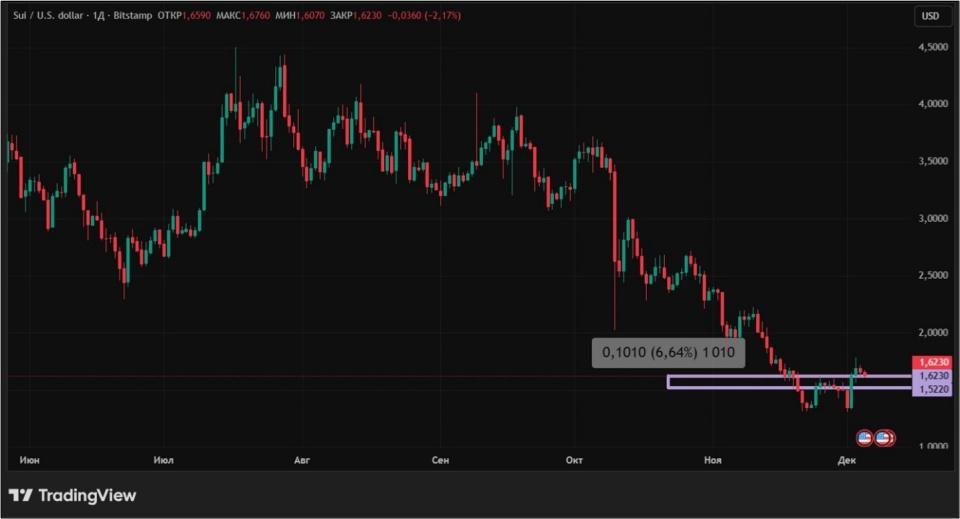This screenshot has width=960, height=519.
Task: Click the 4,0000 price scale mark
Action: pyautogui.click(x=933, y=104)
